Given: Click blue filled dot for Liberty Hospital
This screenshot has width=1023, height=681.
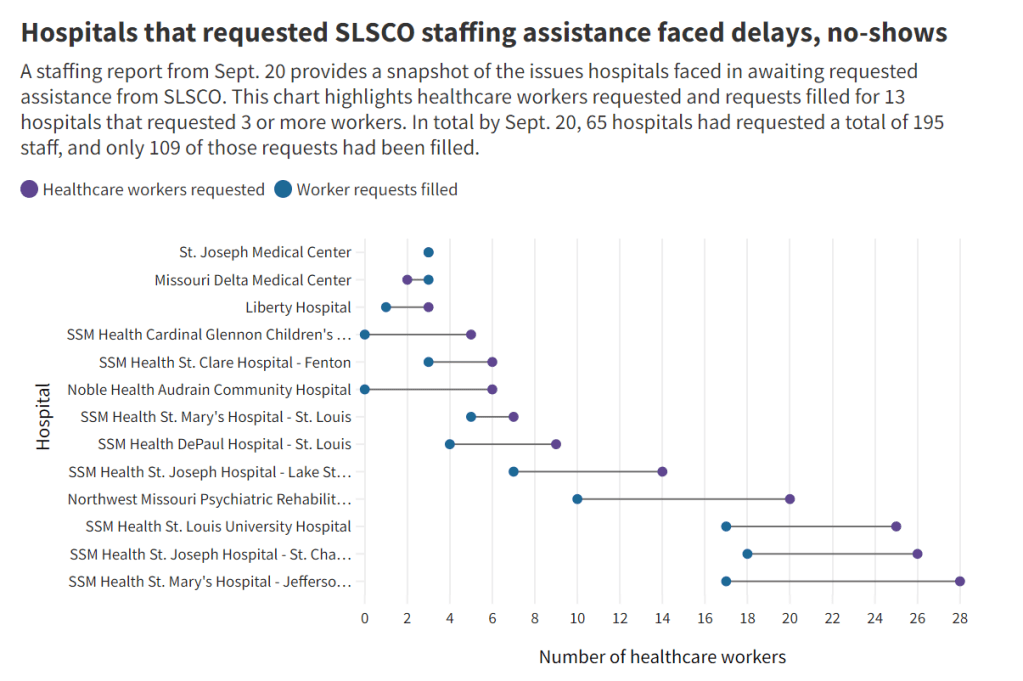Looking at the screenshot, I should [386, 307].
